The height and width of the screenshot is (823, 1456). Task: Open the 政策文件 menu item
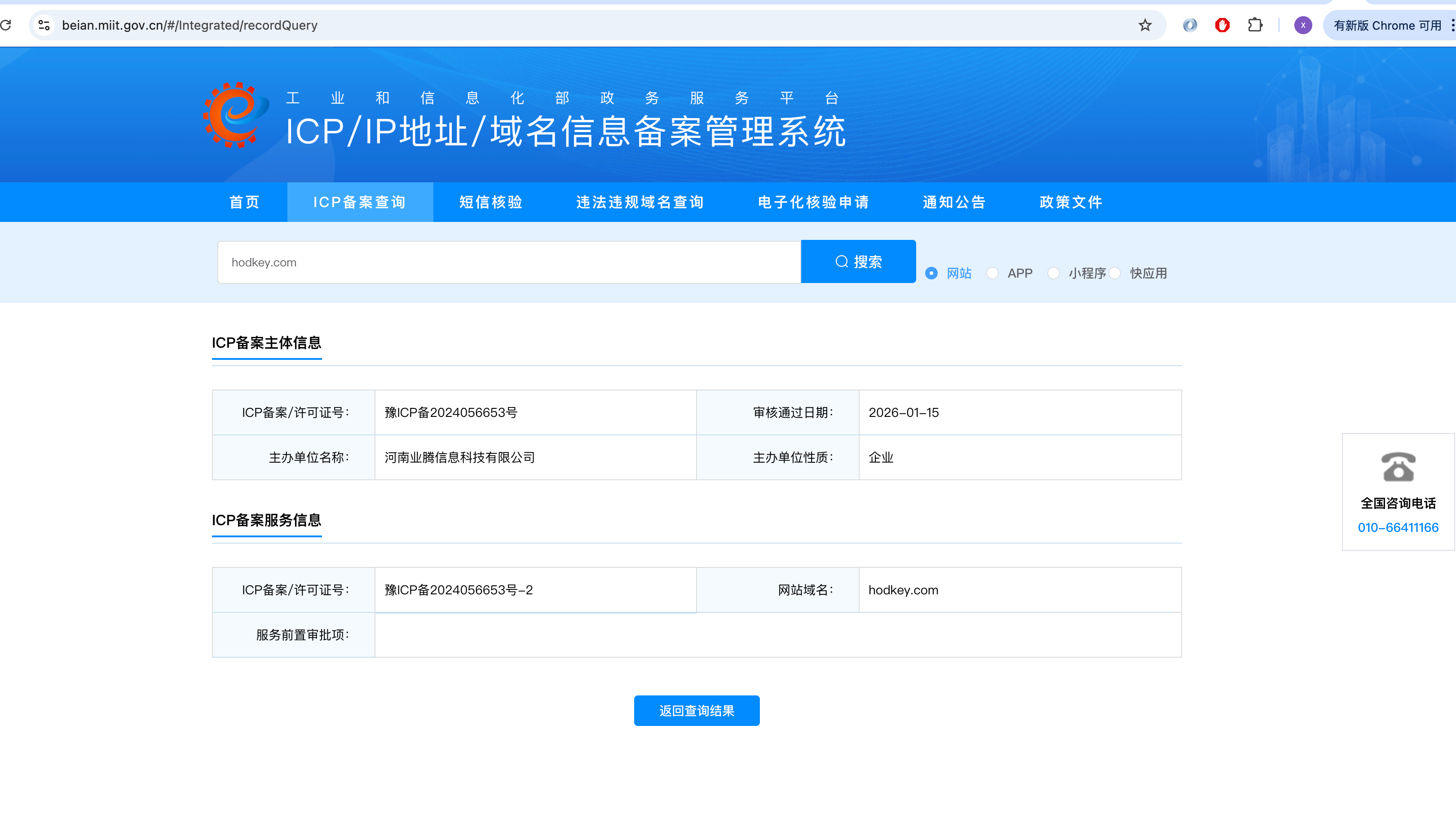tap(1071, 202)
